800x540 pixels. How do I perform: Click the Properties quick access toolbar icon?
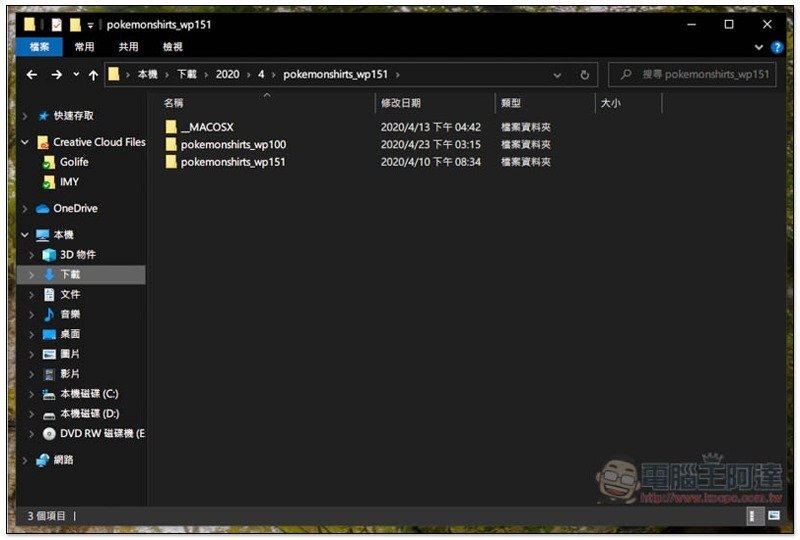click(57, 24)
